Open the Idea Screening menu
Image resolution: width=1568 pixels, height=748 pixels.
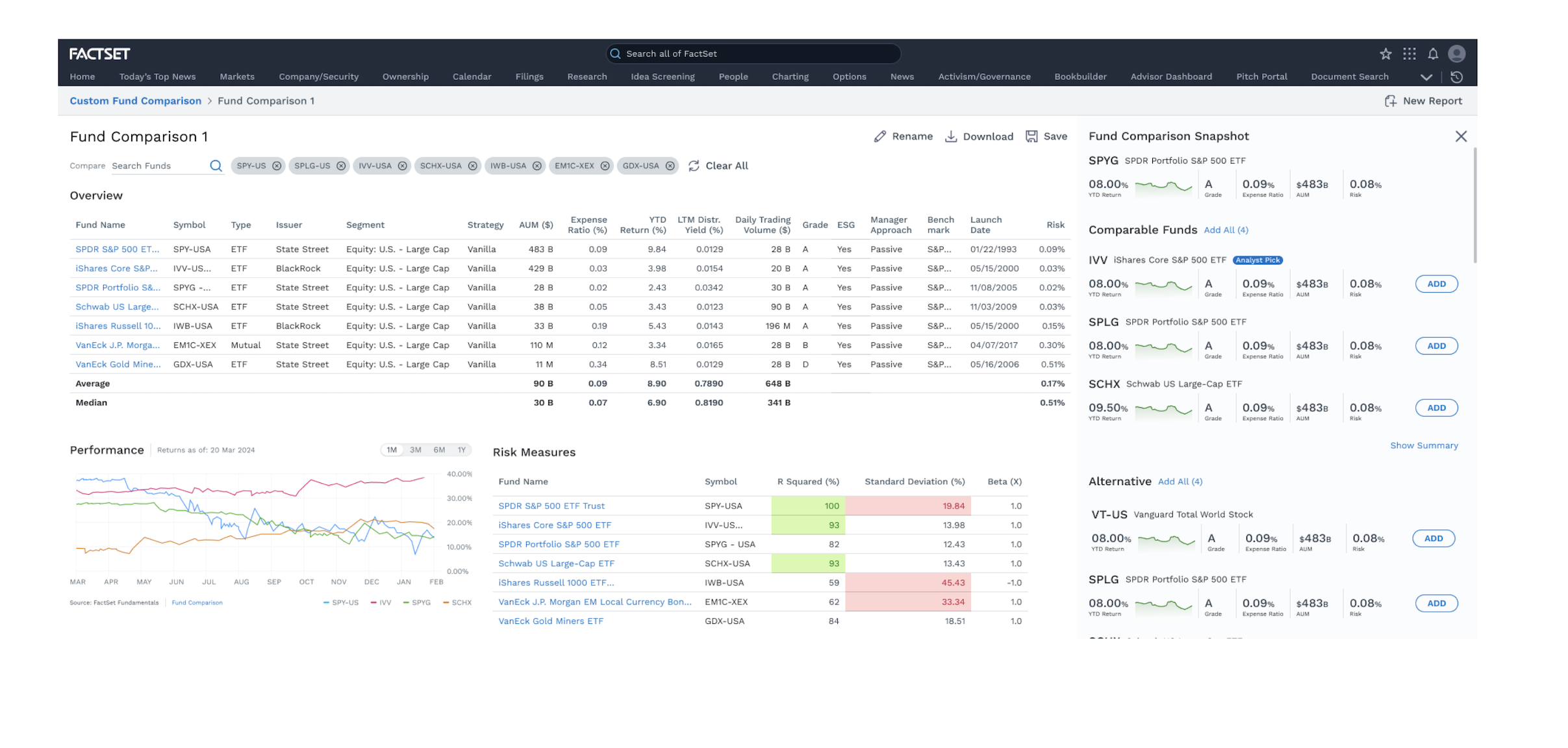[x=663, y=77]
